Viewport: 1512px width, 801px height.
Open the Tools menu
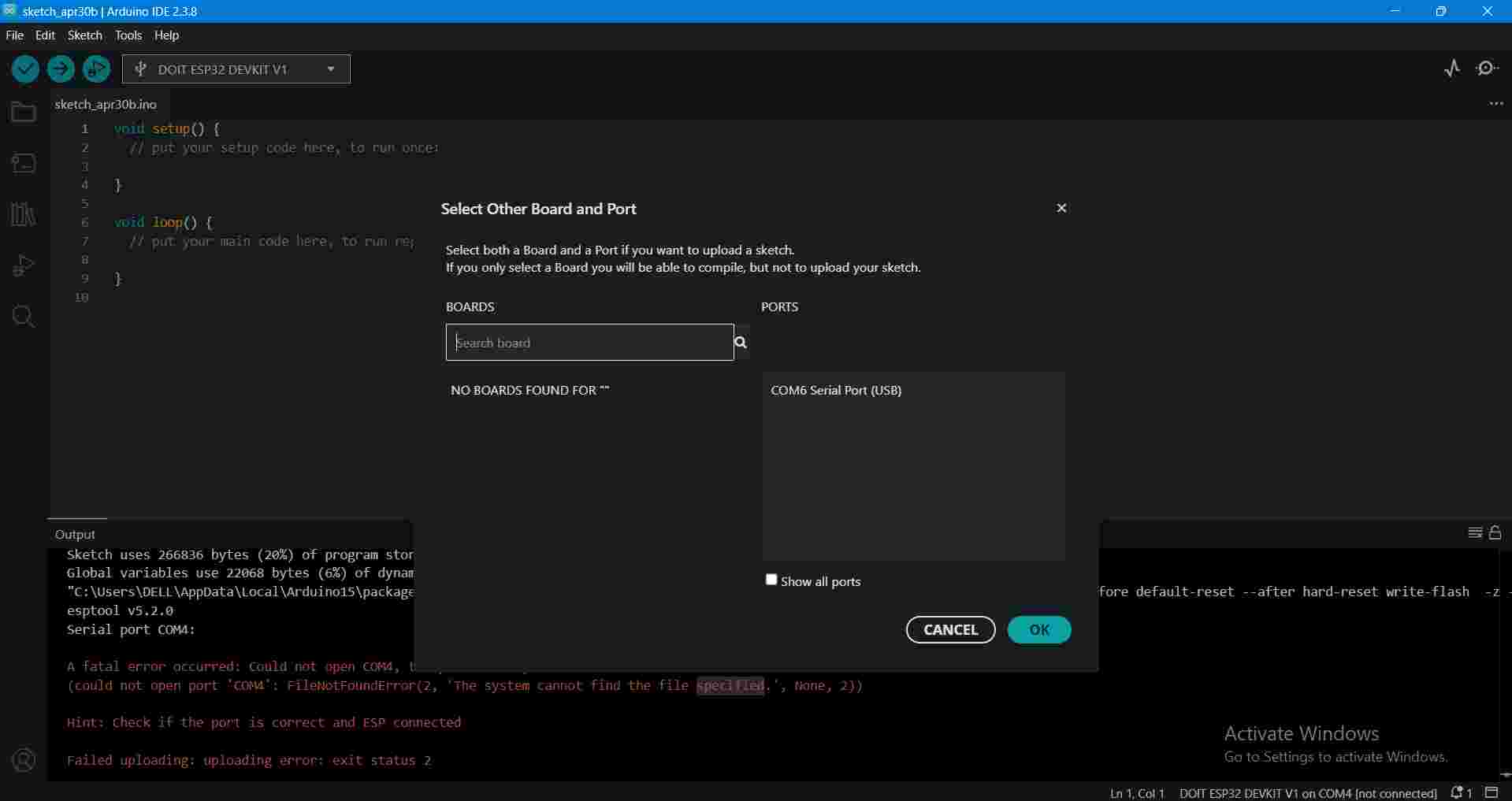[x=128, y=35]
